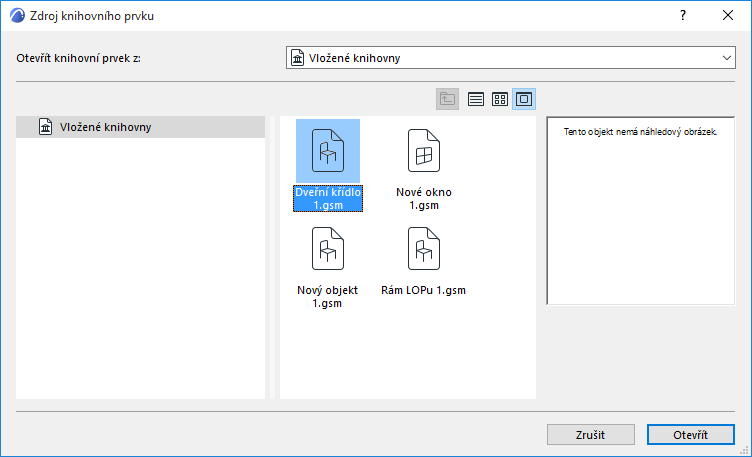Click the preview pane without thumbnail image
The width and height of the screenshot is (752, 457).
coord(641,211)
